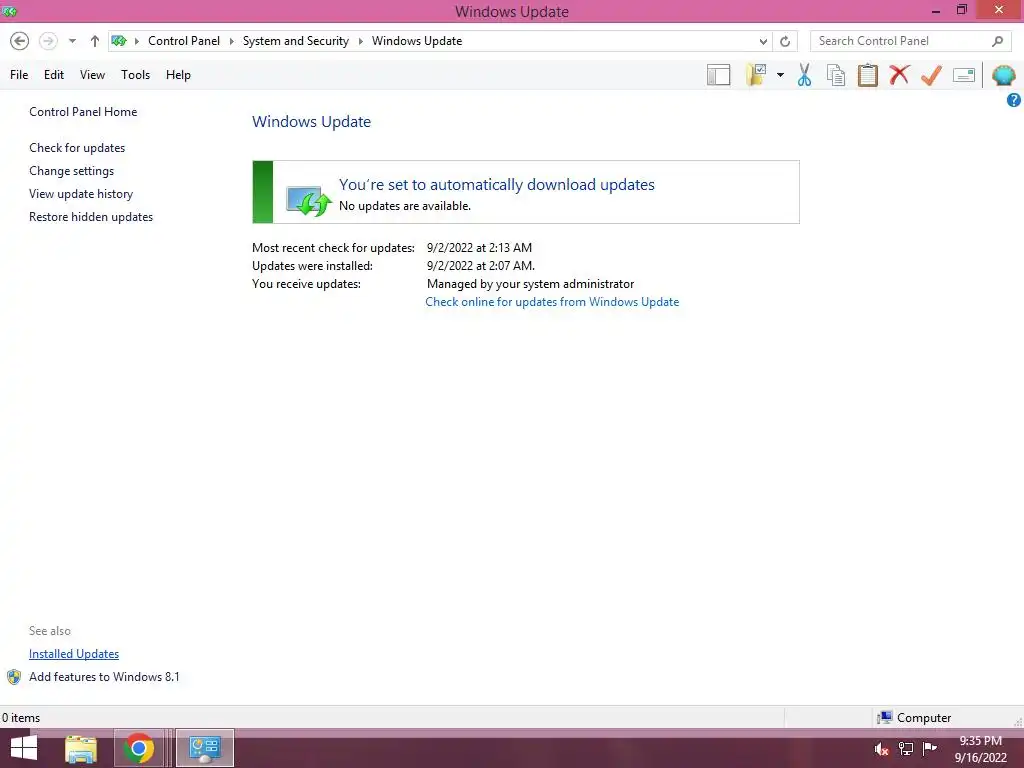
Task: Click the Windows Update address bar icon
Action: pos(119,40)
